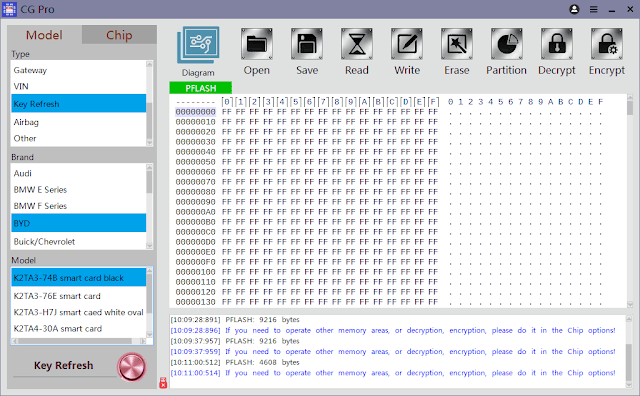Select K2TA4-30A smart card model
The height and width of the screenshot is (396, 640).
click(78, 329)
